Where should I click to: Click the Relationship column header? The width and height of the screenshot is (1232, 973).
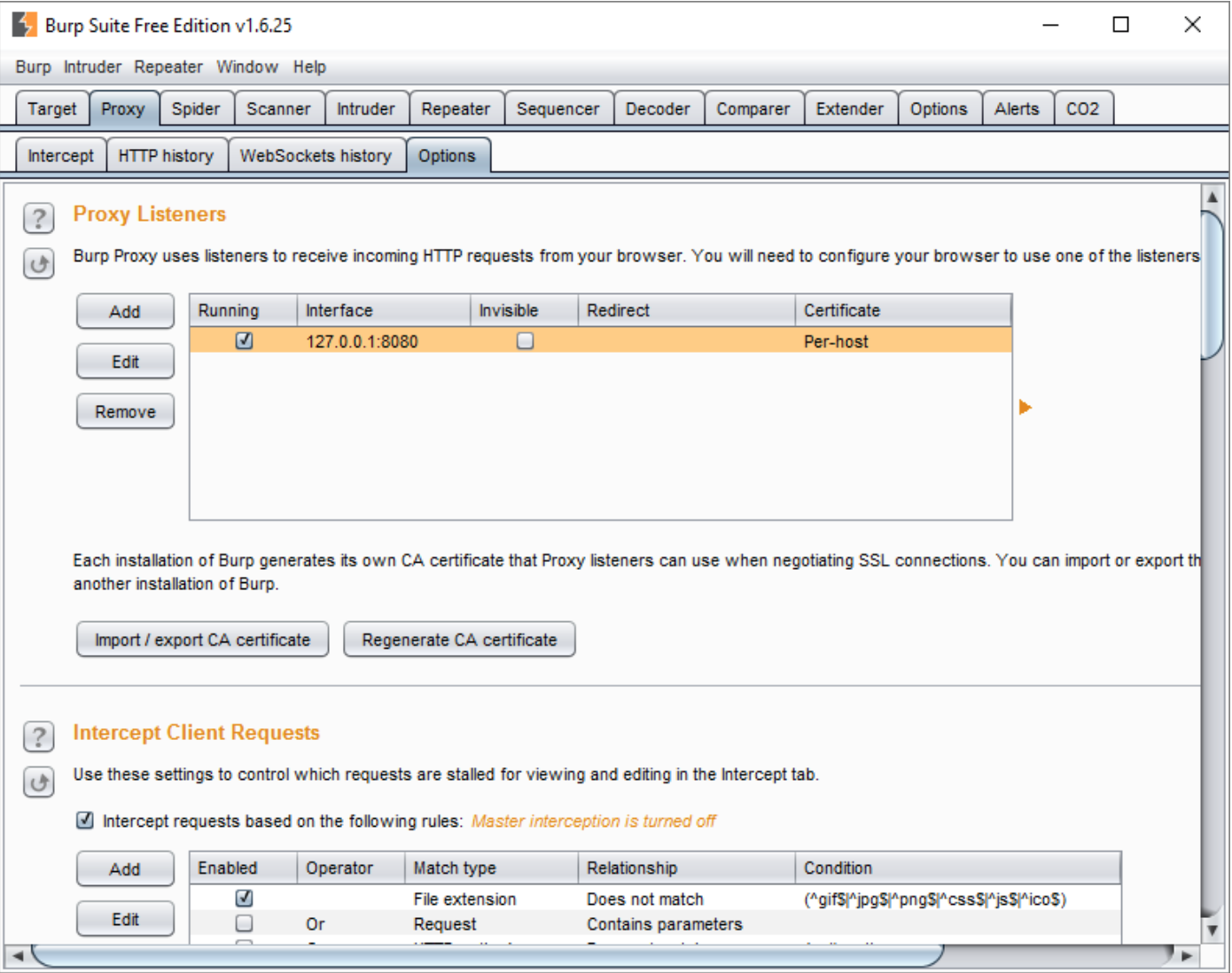pos(687,868)
